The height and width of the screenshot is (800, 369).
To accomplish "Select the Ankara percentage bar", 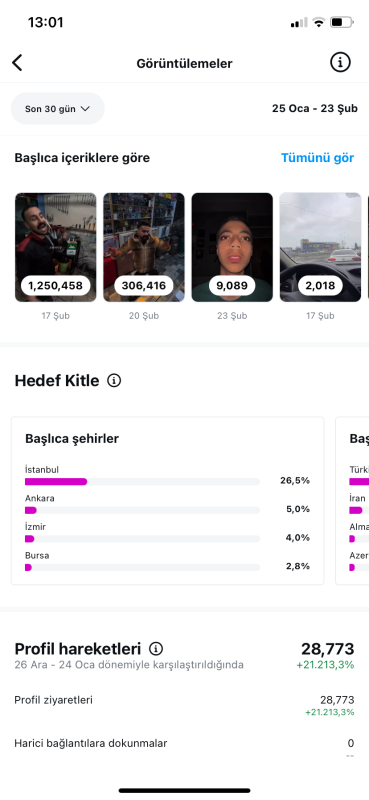I will point(142,510).
